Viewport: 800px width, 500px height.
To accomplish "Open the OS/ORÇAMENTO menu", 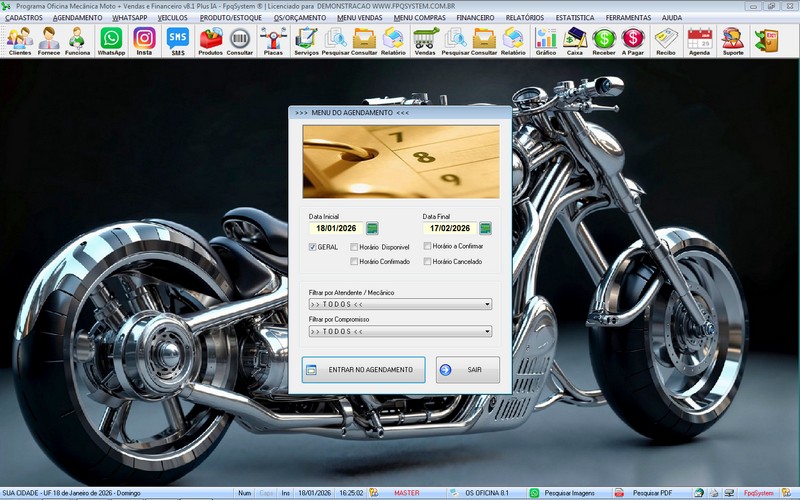I will coord(299,17).
